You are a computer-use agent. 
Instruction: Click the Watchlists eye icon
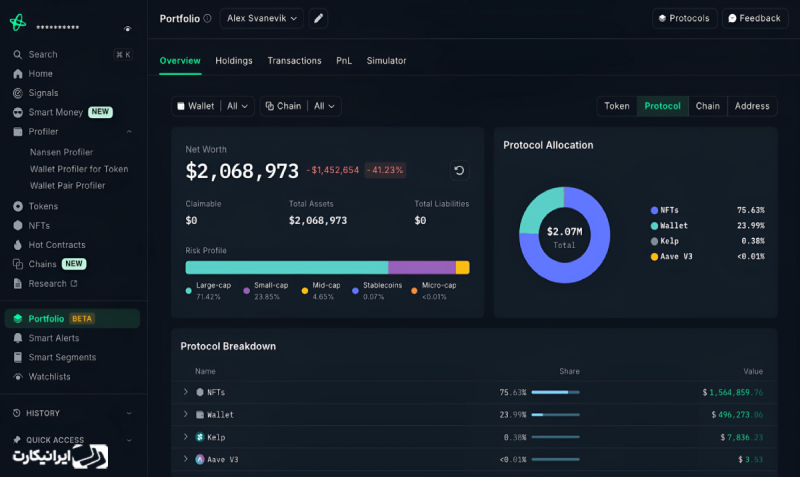coord(18,376)
